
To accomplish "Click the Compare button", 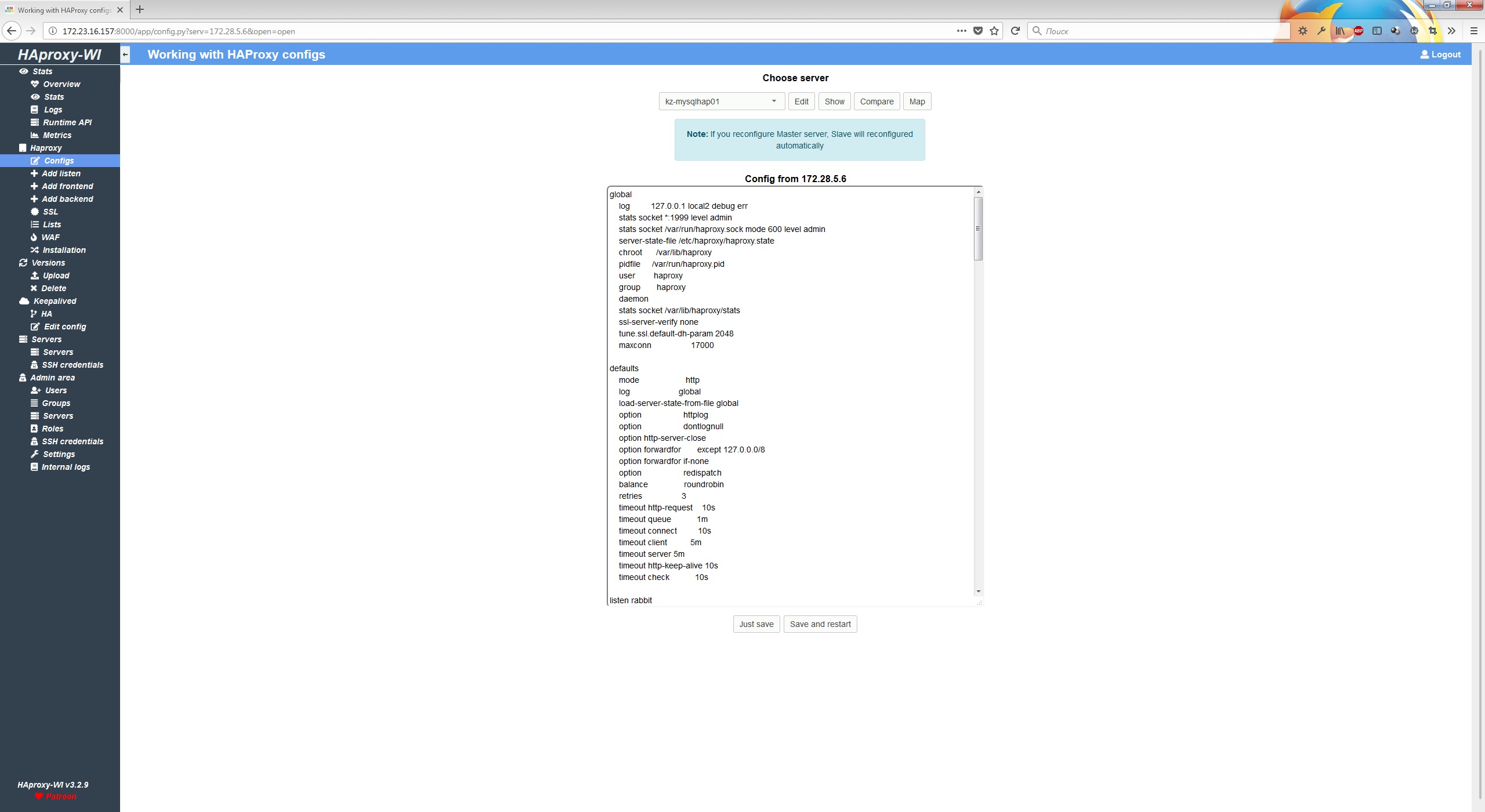I will 876,101.
